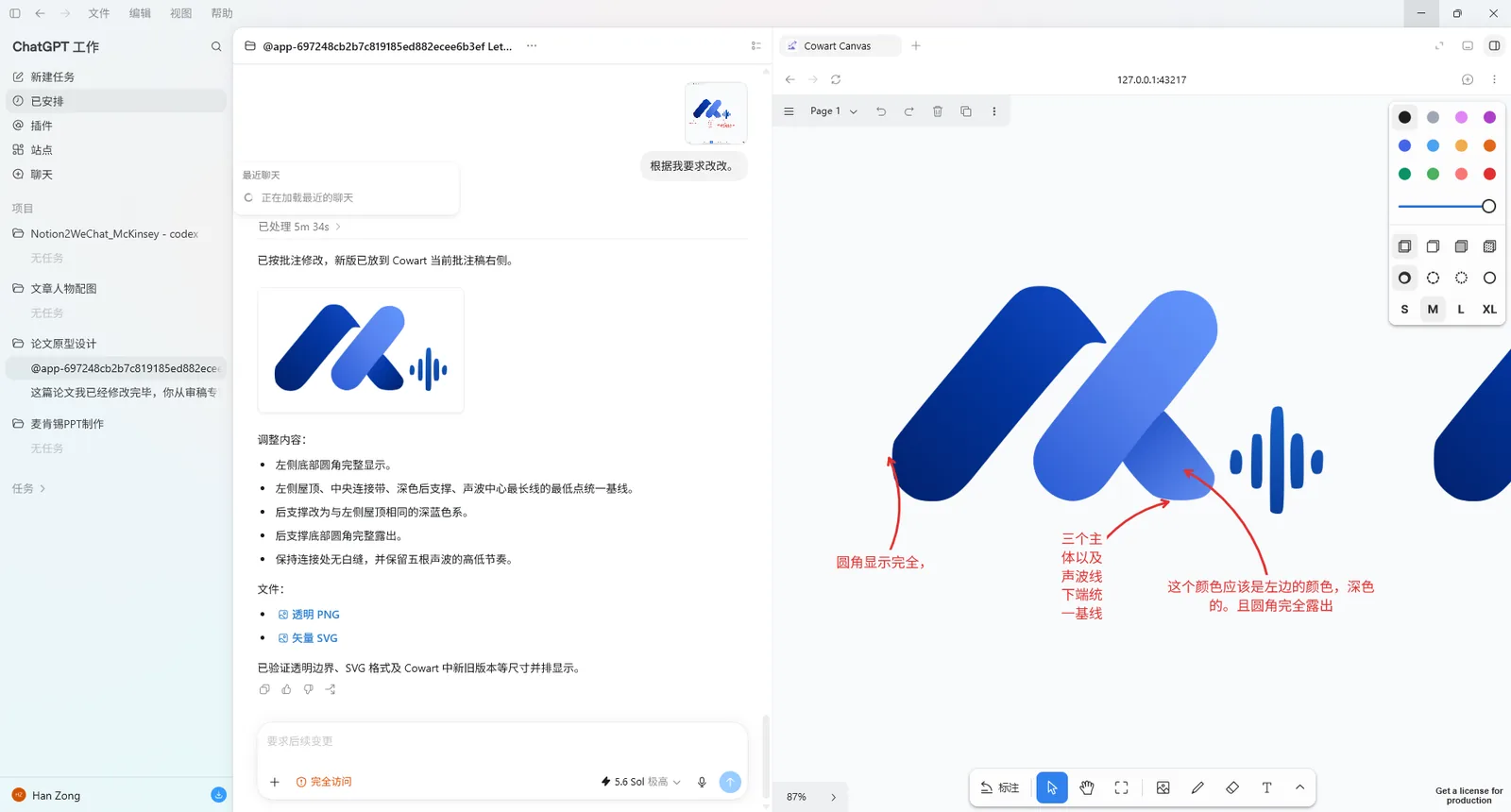Image resolution: width=1511 pixels, height=812 pixels.
Task: Switch to the Cowart Canvas tab
Action: tap(840, 45)
